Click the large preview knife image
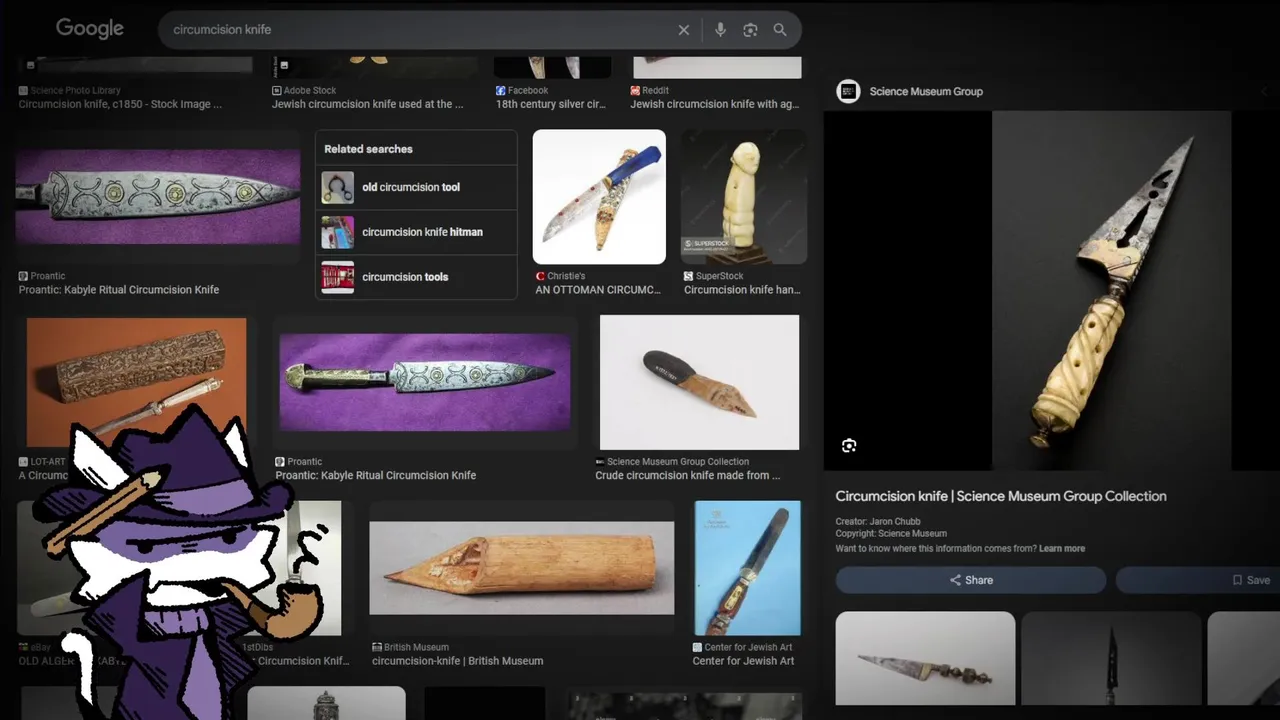1280x720 pixels. coord(1111,290)
